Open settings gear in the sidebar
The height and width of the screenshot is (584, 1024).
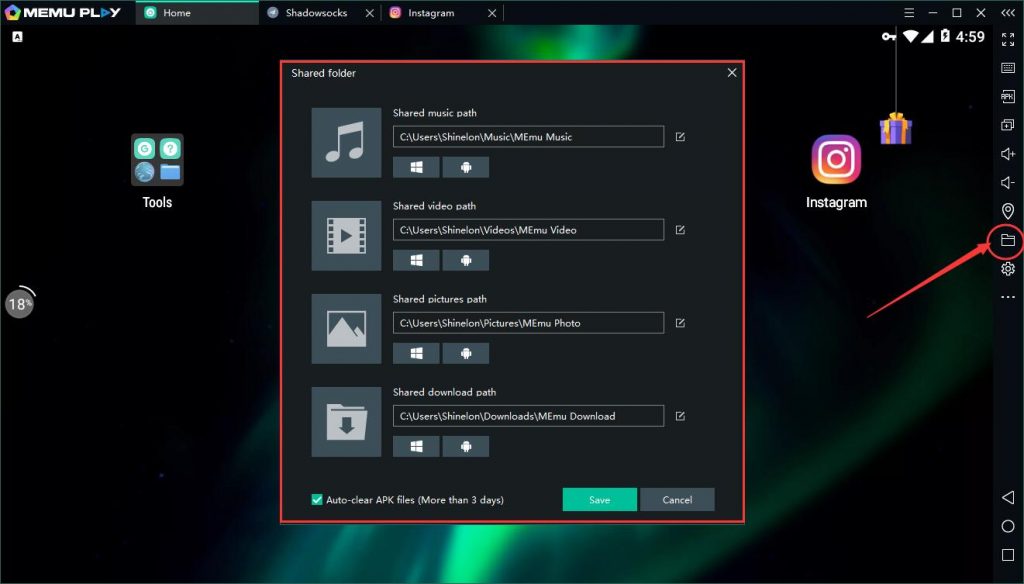(x=1007, y=269)
